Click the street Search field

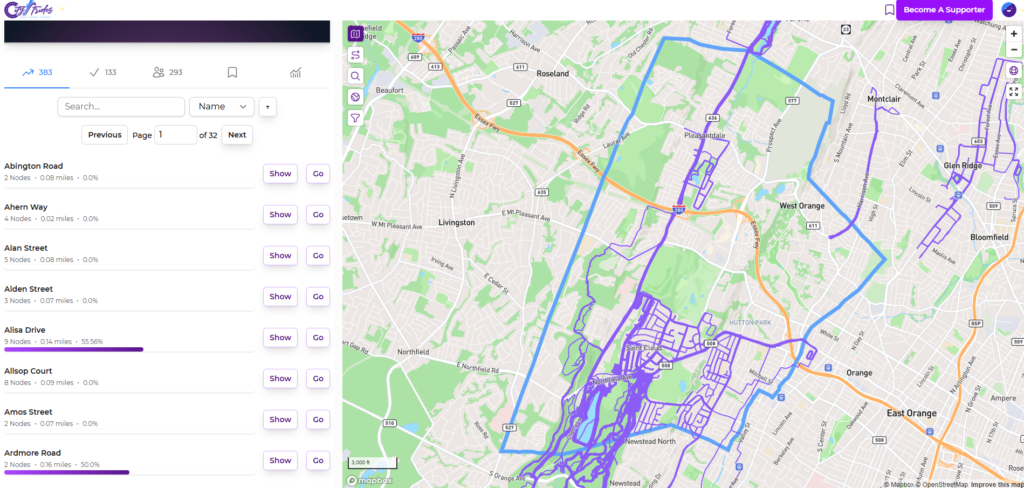[x=121, y=106]
